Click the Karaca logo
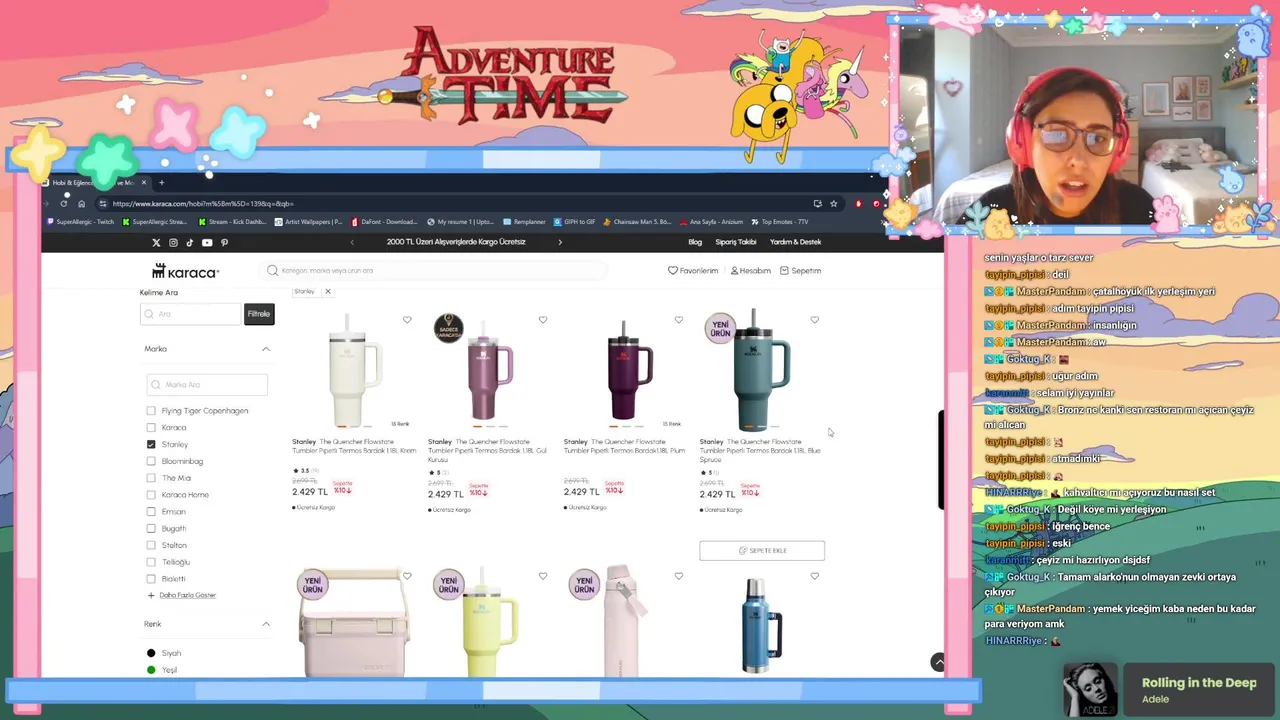Image resolution: width=1280 pixels, height=720 pixels. point(185,271)
